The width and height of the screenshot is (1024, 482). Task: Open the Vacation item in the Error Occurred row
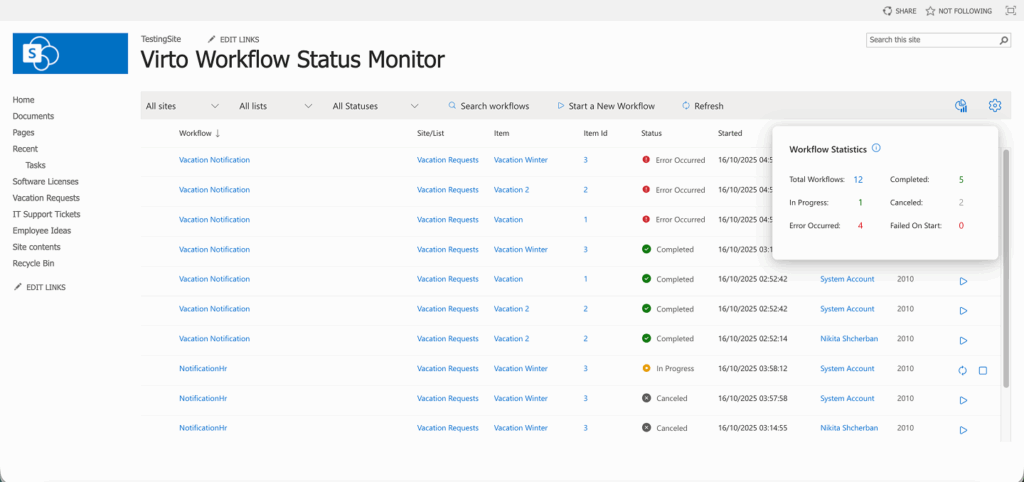click(508, 219)
